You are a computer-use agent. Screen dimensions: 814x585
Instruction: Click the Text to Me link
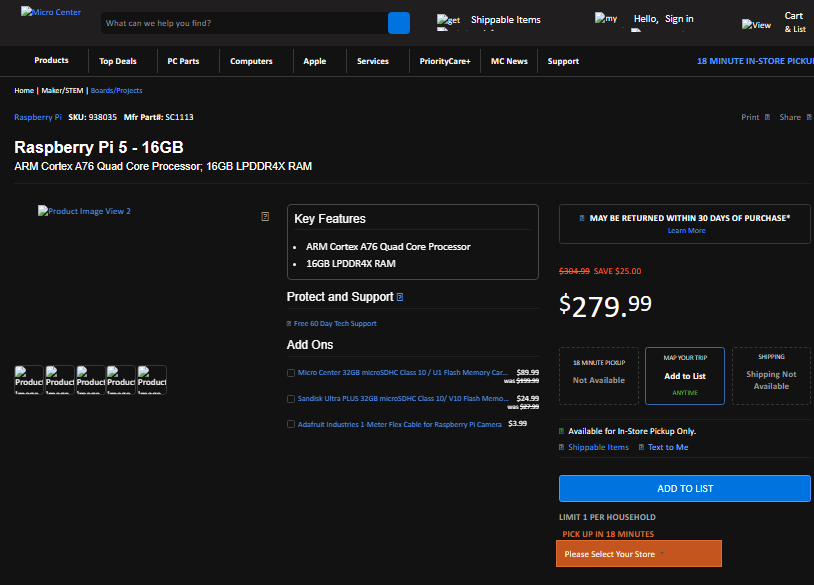click(668, 447)
